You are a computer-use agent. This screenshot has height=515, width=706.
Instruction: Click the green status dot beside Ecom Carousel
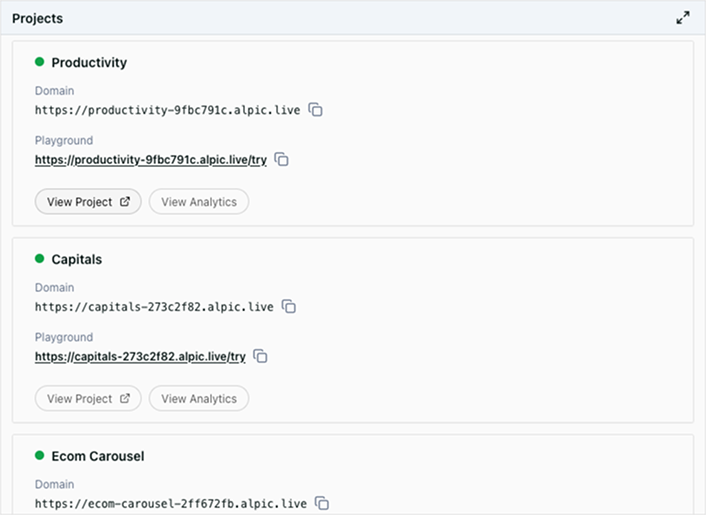coord(40,456)
